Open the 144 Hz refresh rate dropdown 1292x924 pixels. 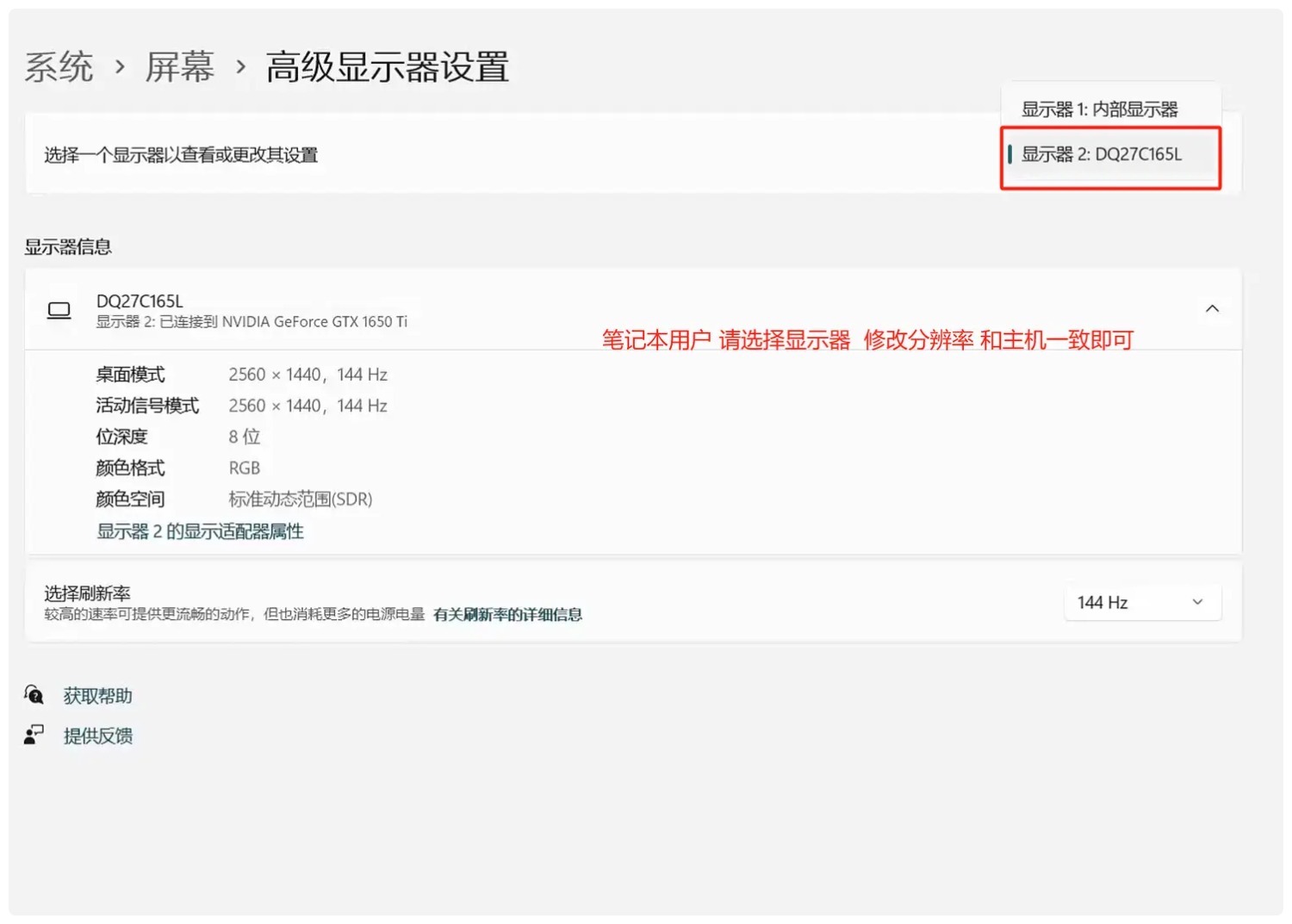(1141, 602)
